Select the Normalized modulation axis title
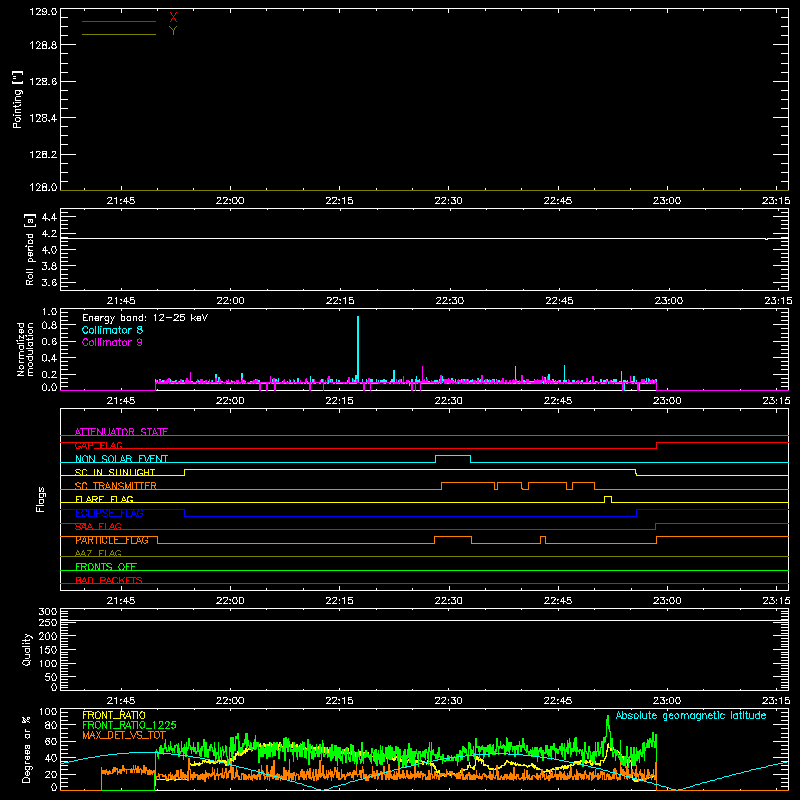Viewport: 800px width, 800px height. (x=24, y=349)
